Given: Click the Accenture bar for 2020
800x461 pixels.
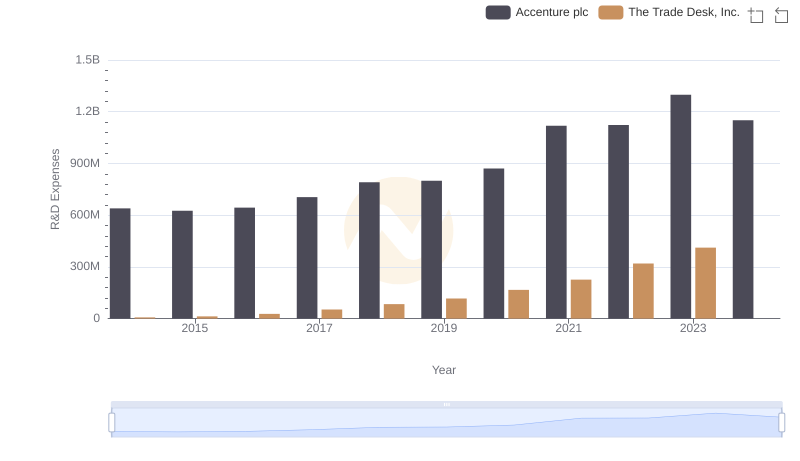Looking at the screenshot, I should 494,244.
